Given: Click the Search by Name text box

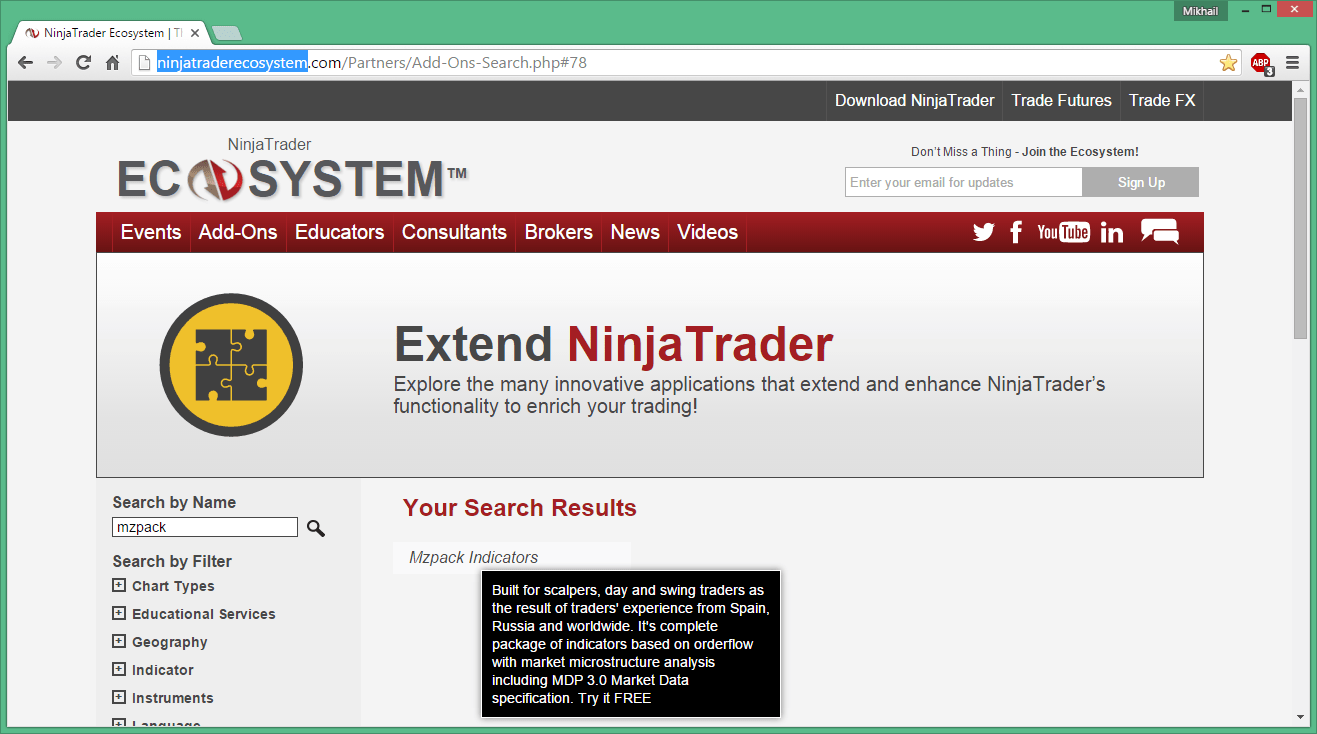Looking at the screenshot, I should [x=205, y=527].
